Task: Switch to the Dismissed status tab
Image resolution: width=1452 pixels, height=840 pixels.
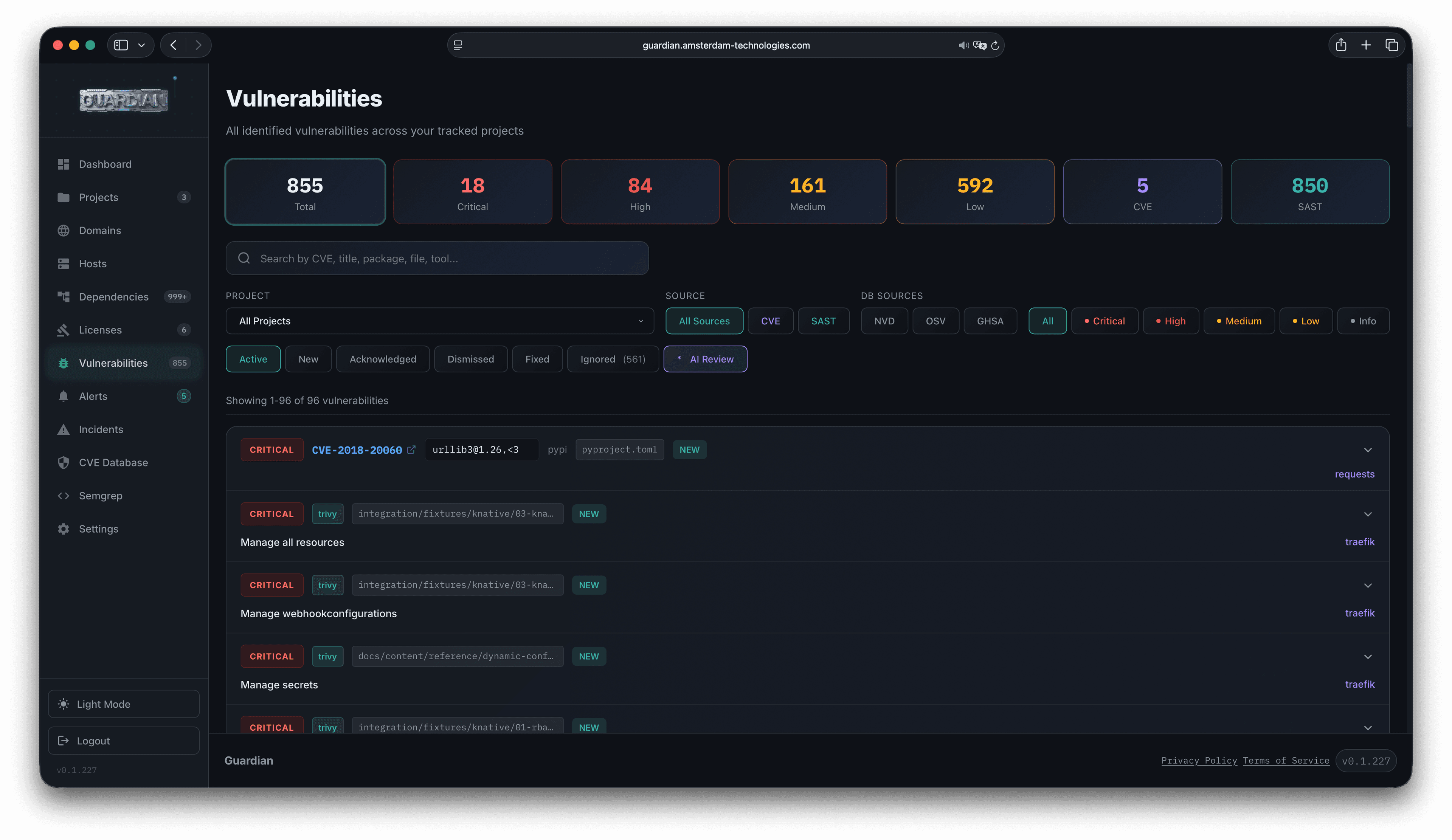Action: 471,359
